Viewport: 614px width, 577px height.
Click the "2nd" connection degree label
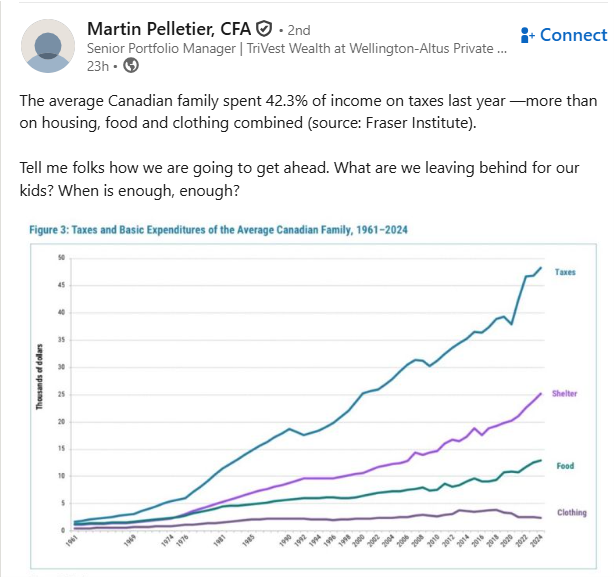(298, 29)
